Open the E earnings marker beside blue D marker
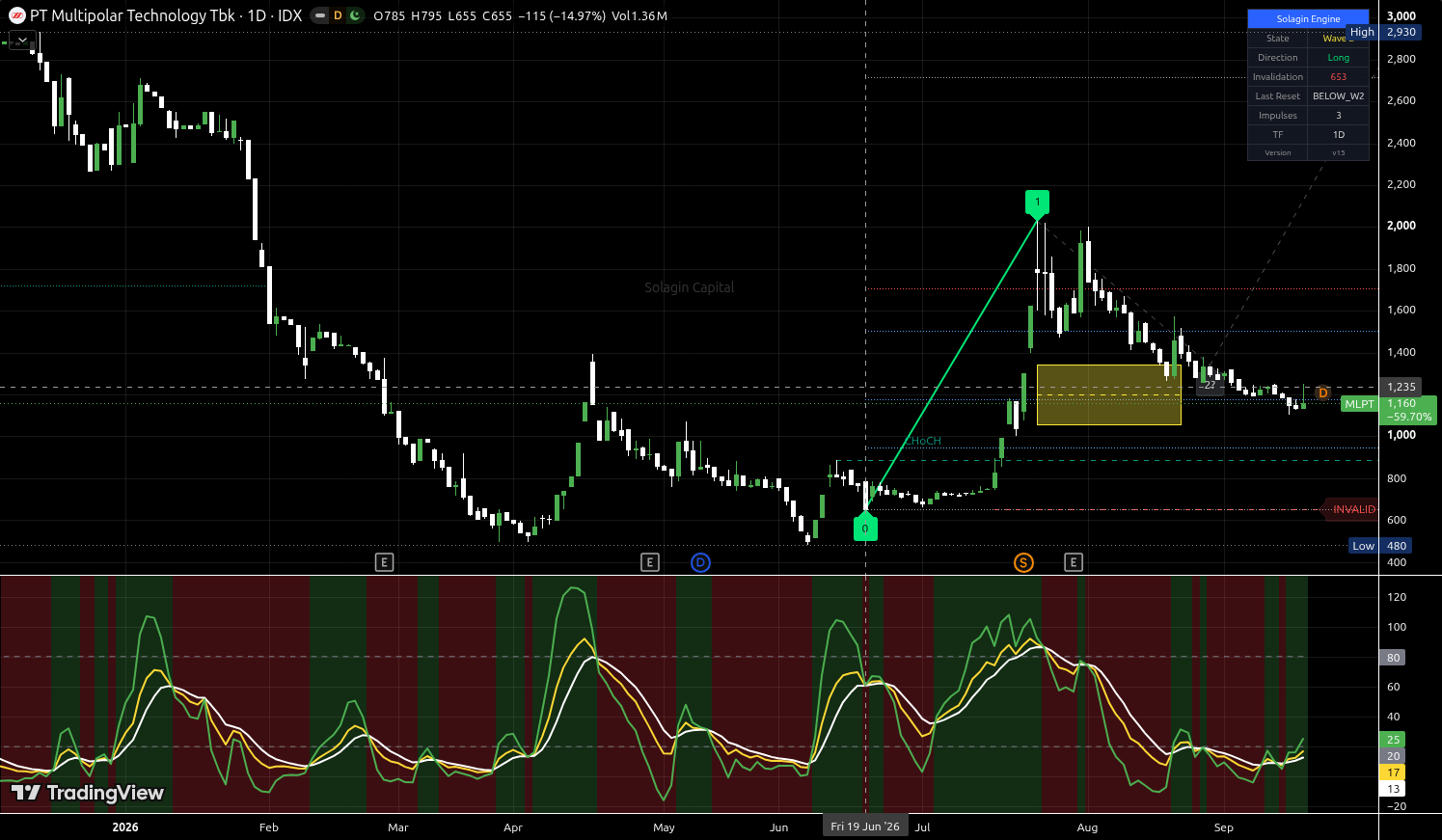 pos(650,562)
